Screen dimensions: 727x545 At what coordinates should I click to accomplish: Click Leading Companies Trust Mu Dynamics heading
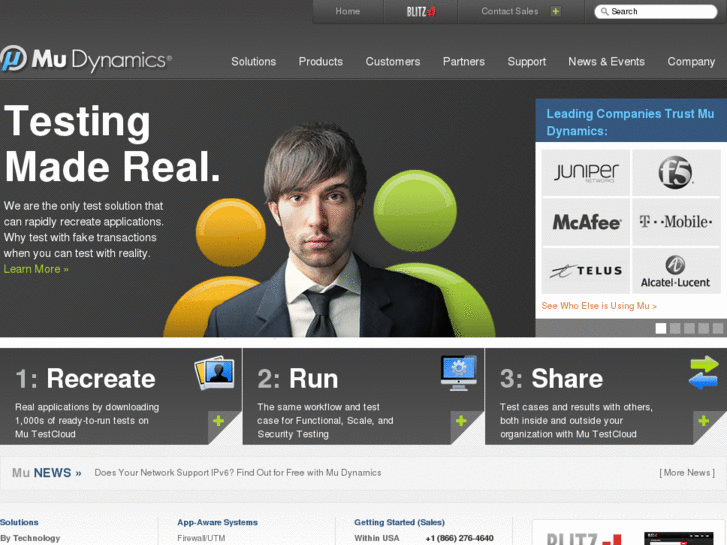(x=630, y=122)
